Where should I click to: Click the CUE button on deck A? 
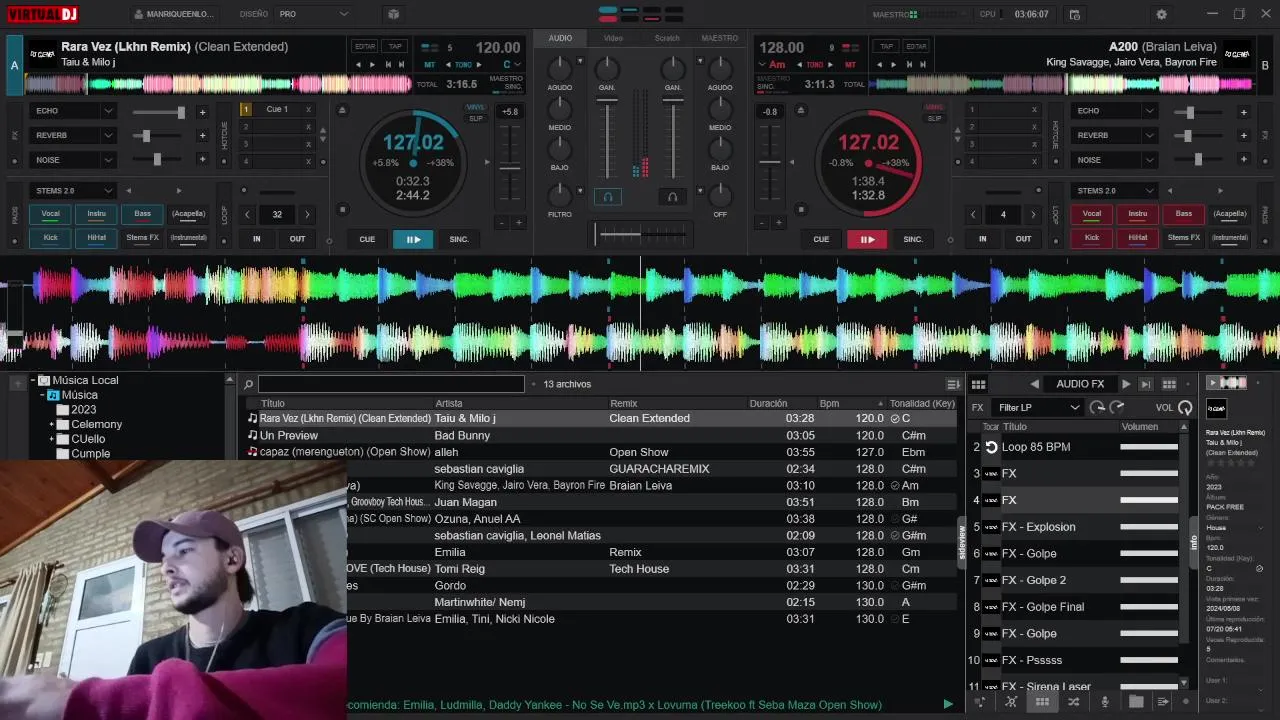[367, 239]
